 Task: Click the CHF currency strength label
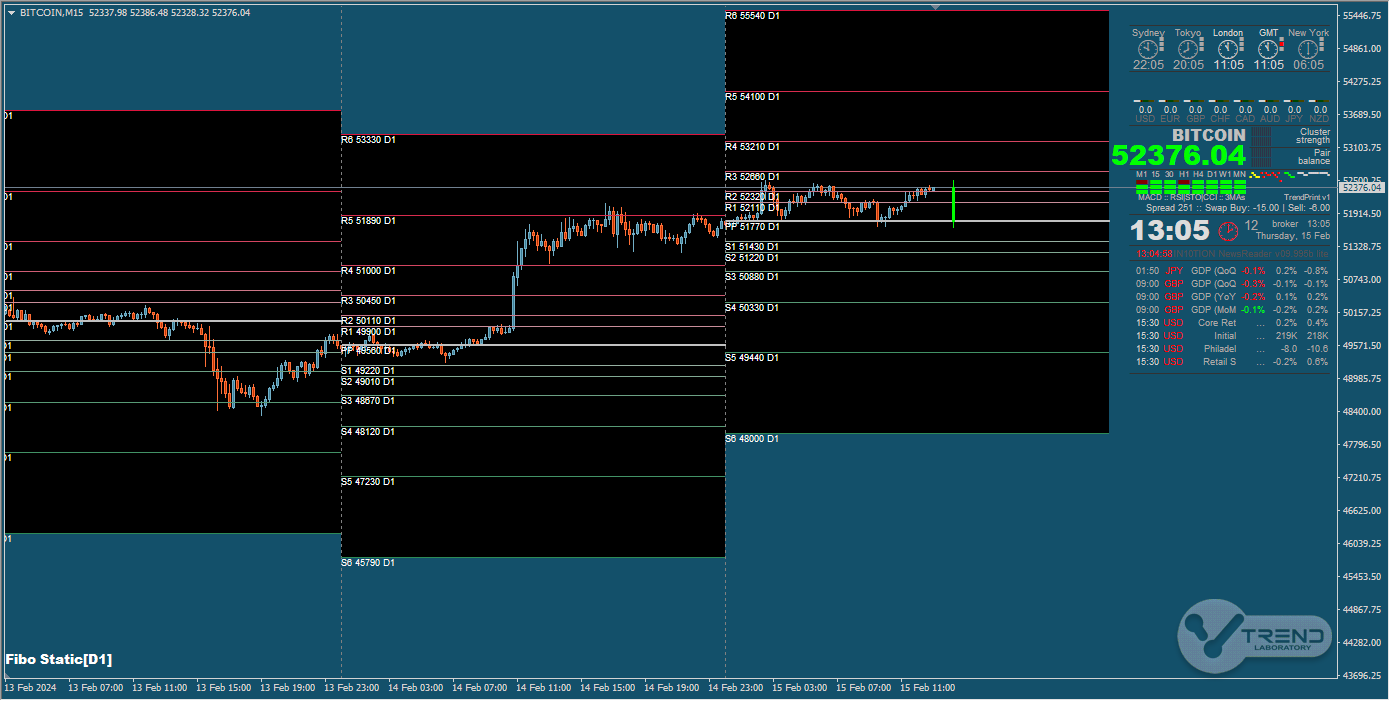(x=1220, y=119)
